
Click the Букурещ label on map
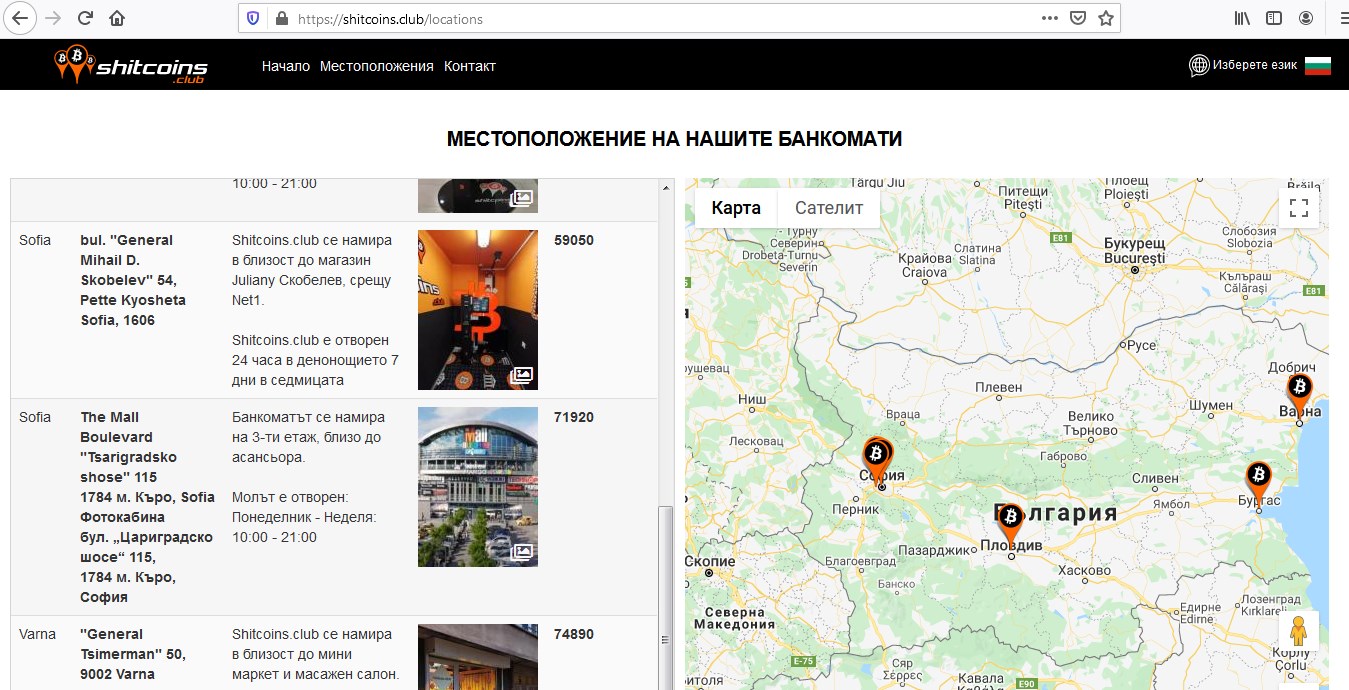click(1135, 243)
